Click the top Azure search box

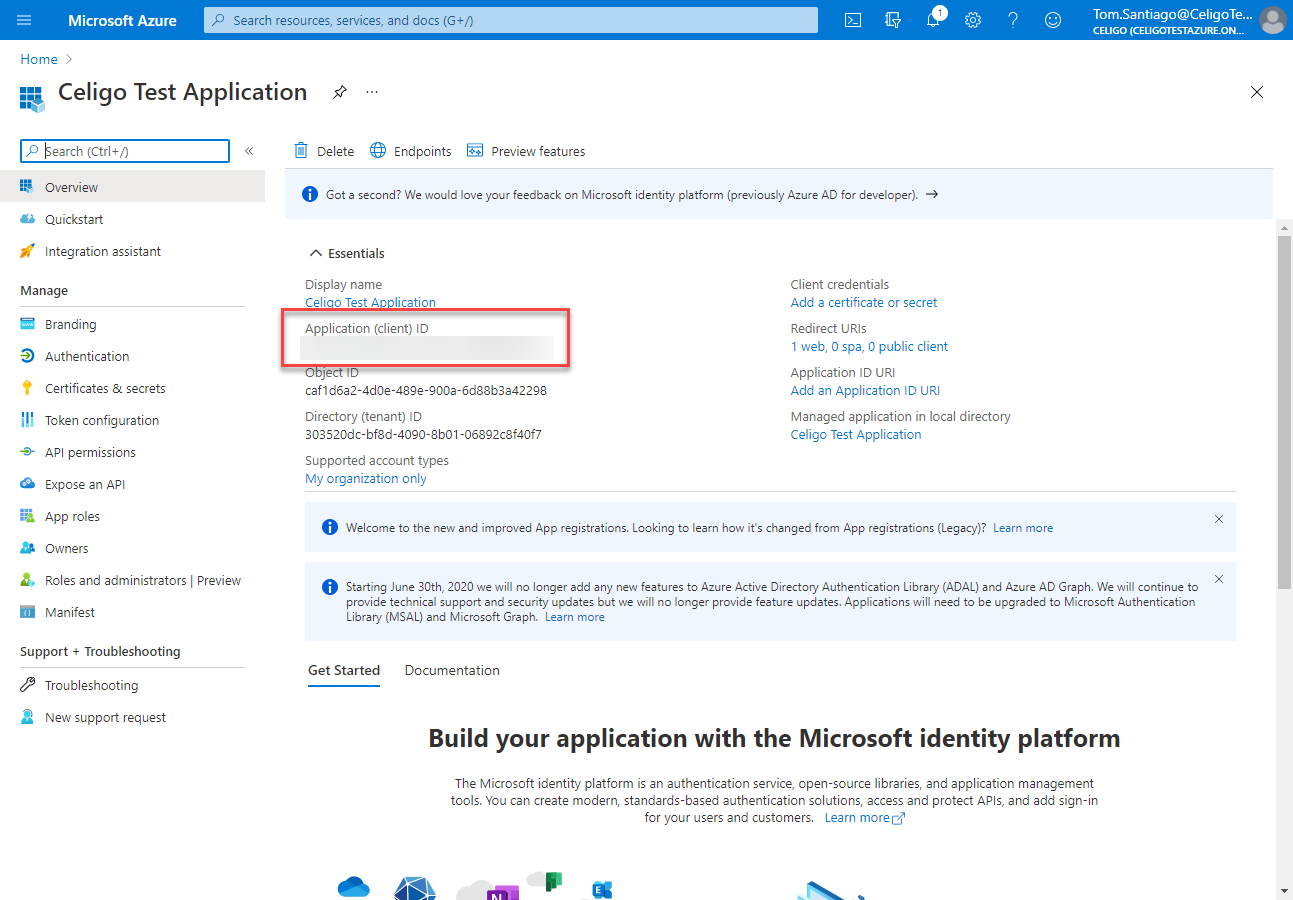click(510, 20)
